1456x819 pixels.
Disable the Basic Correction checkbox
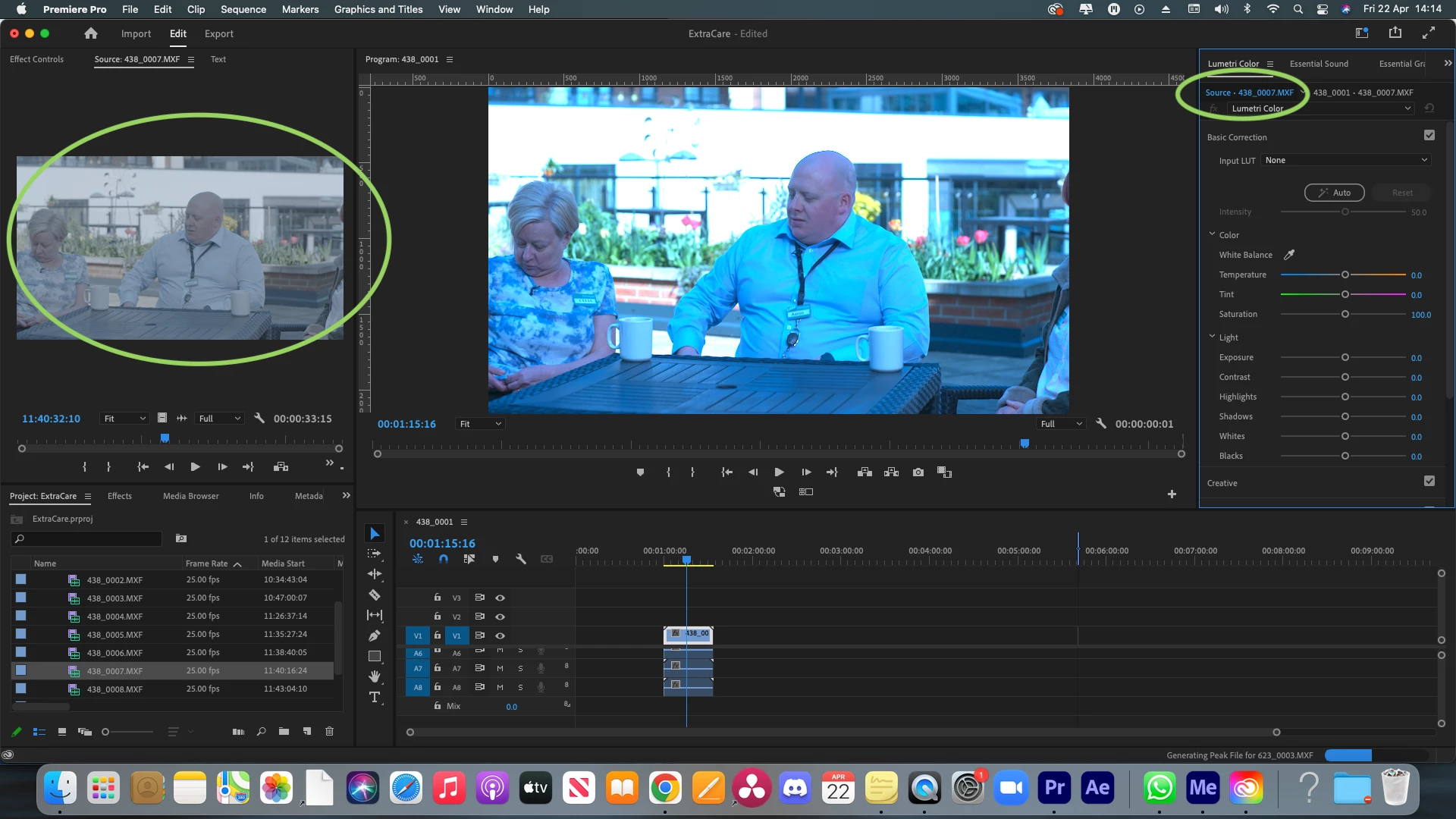click(1429, 136)
